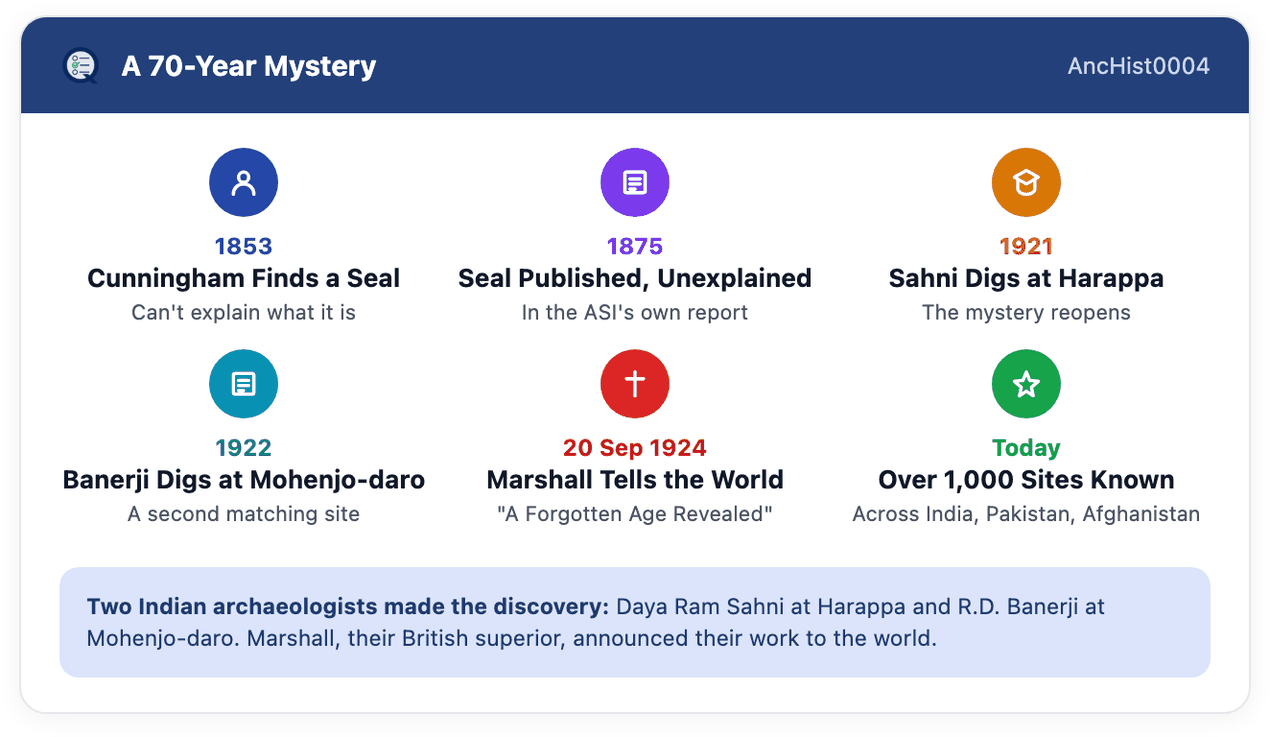Select the 1875 year label
Viewport: 1270px width, 737px height.
point(635,246)
